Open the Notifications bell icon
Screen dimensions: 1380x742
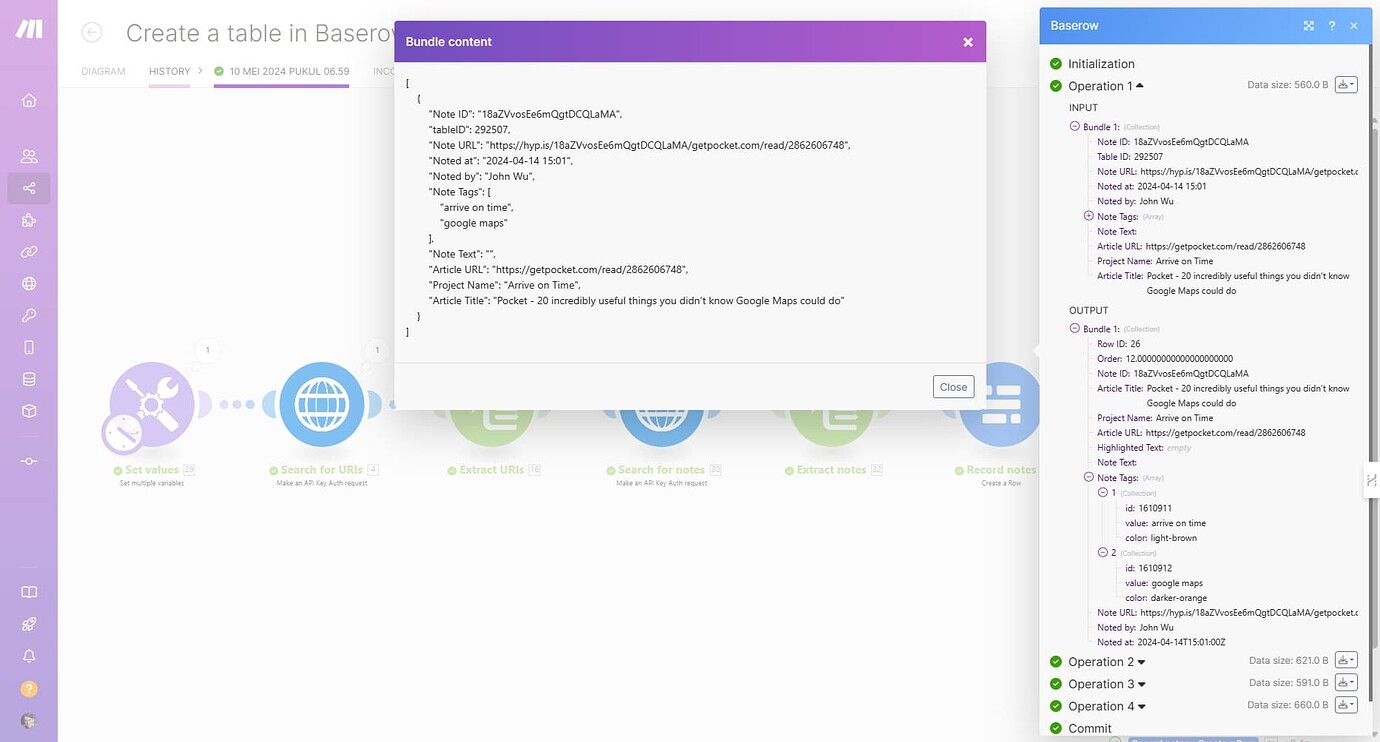point(29,656)
